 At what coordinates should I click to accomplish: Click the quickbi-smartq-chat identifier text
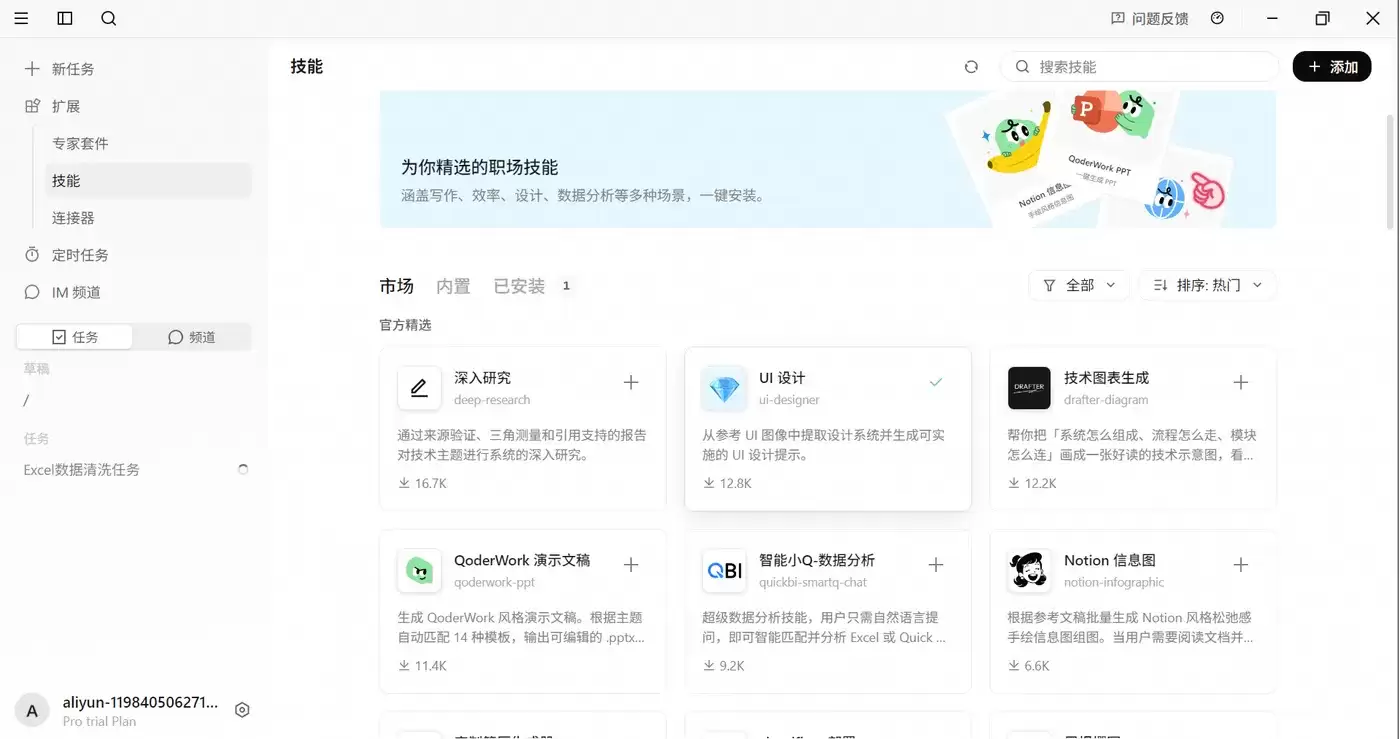click(813, 582)
